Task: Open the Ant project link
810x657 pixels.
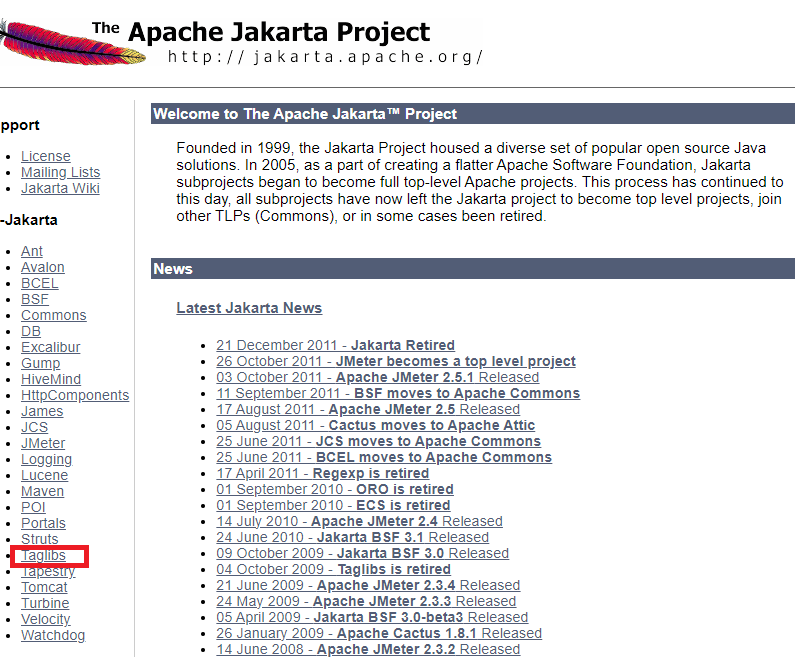Action: coord(32,251)
